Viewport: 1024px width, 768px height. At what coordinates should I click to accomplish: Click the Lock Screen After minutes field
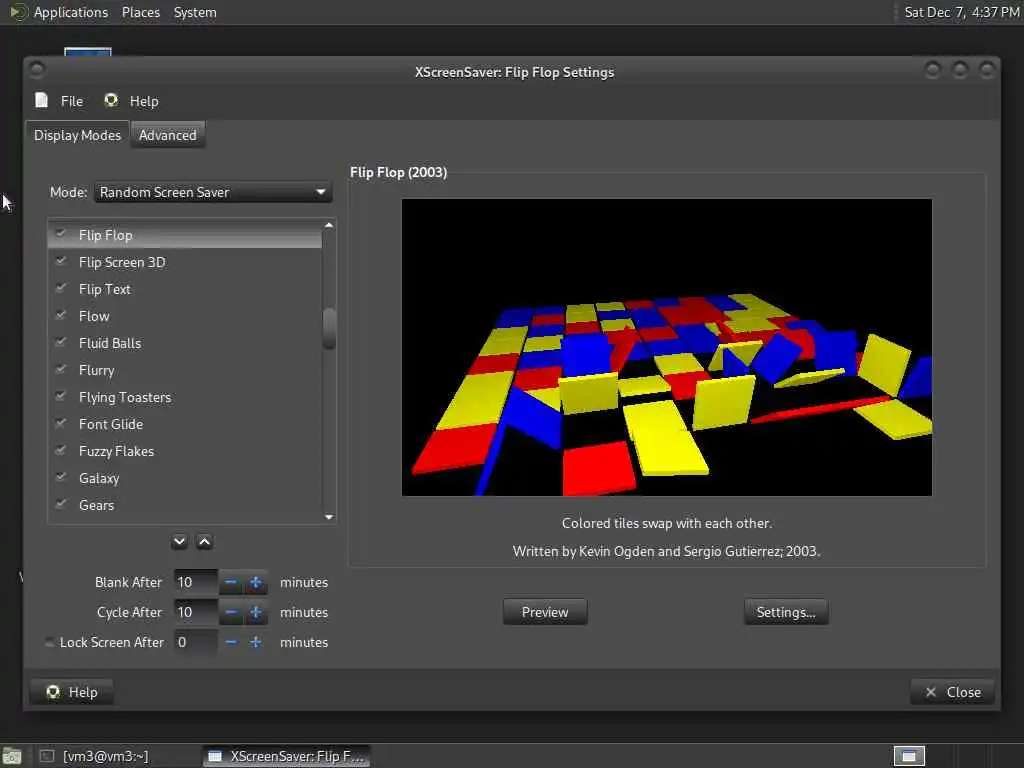pos(195,642)
